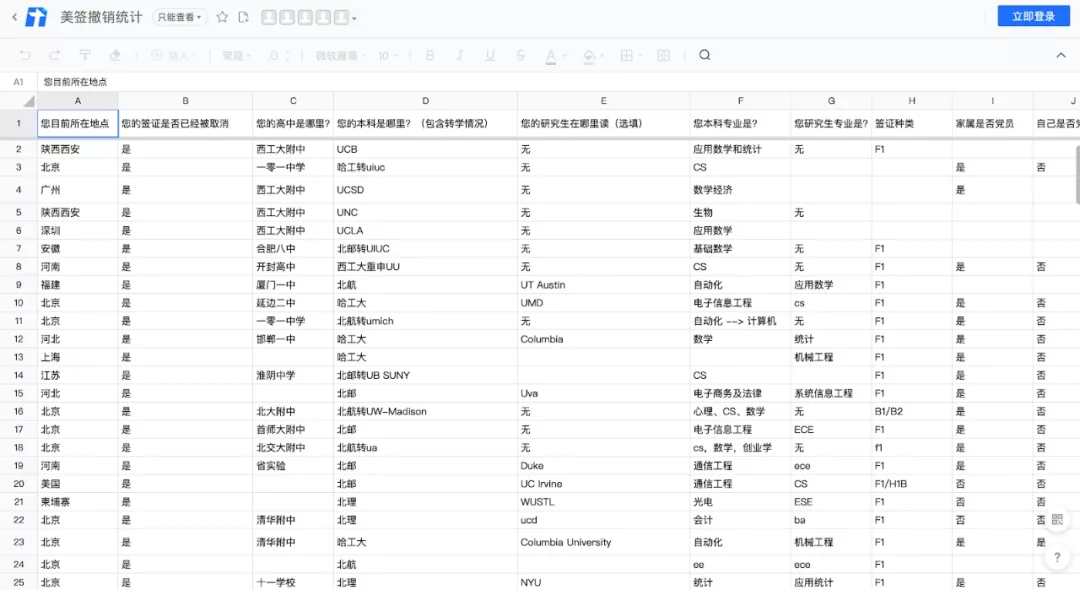The width and height of the screenshot is (1080, 590).
Task: Toggle strikethrough formatting
Action: pyautogui.click(x=520, y=55)
